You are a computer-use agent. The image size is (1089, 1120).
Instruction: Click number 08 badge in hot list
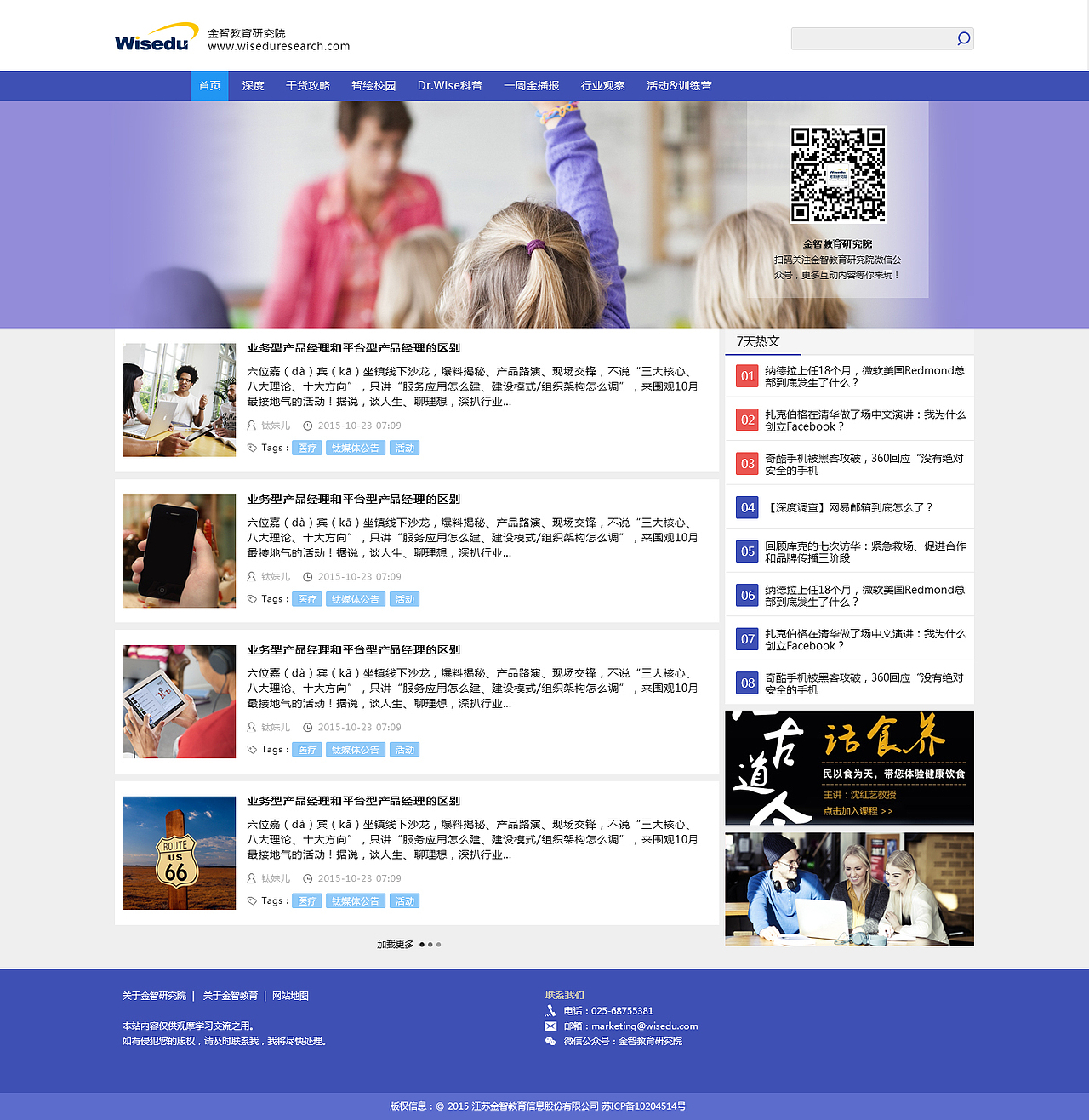pyautogui.click(x=747, y=683)
